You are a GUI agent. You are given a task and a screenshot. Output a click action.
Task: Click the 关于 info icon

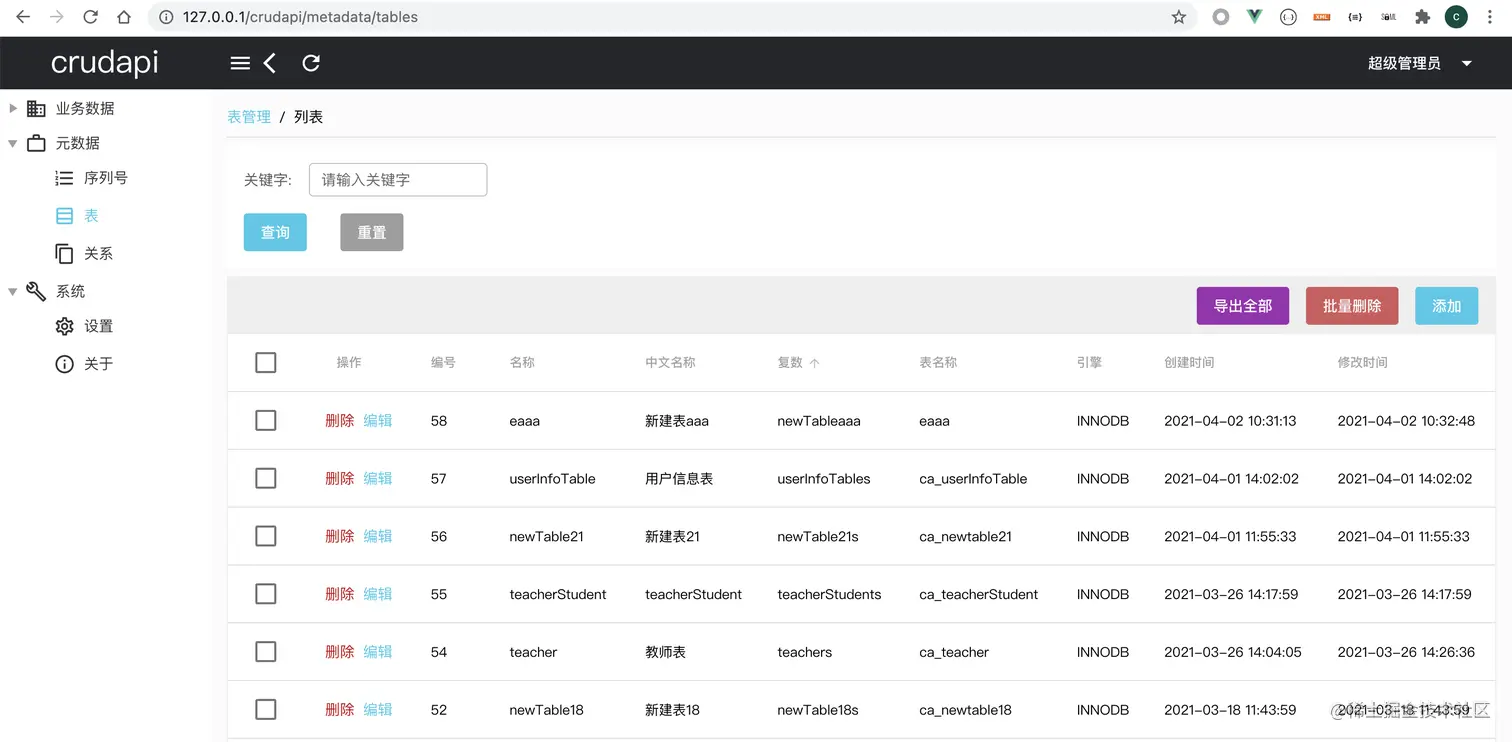point(64,364)
